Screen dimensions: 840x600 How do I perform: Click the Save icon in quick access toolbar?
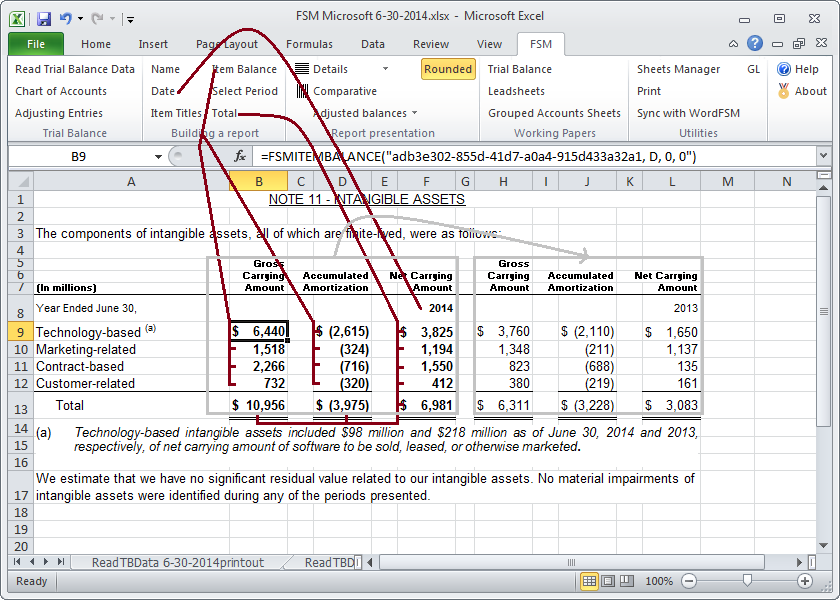pos(43,19)
